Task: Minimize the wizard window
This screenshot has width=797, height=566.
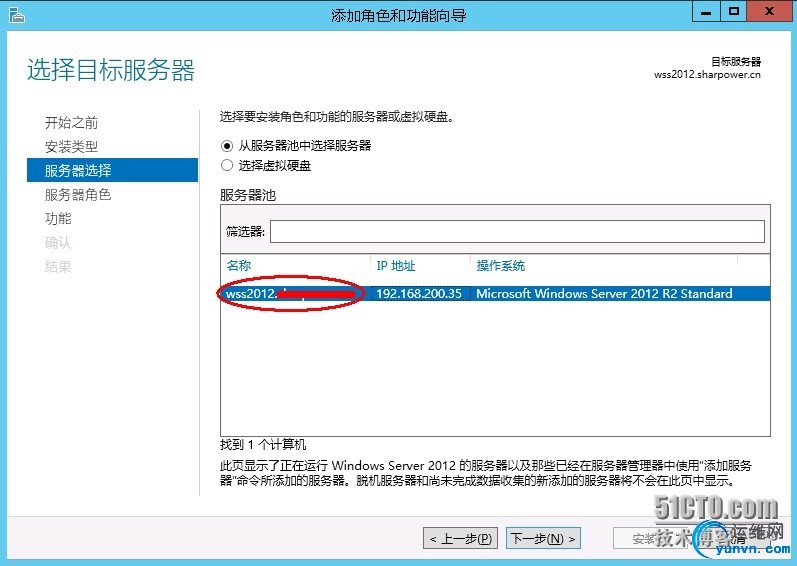Action: click(x=706, y=12)
